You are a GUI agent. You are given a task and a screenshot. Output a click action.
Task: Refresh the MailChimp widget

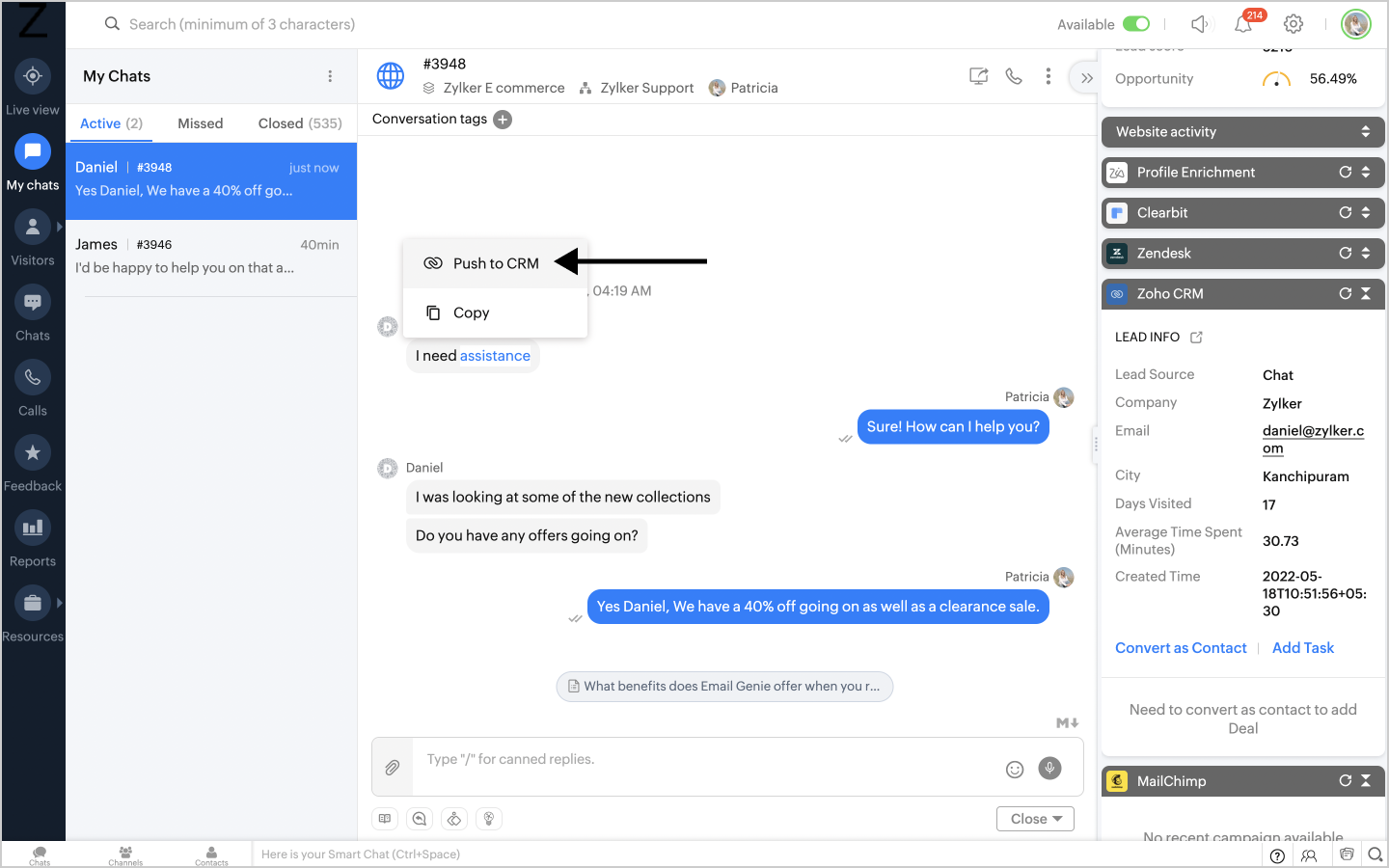pos(1346,780)
